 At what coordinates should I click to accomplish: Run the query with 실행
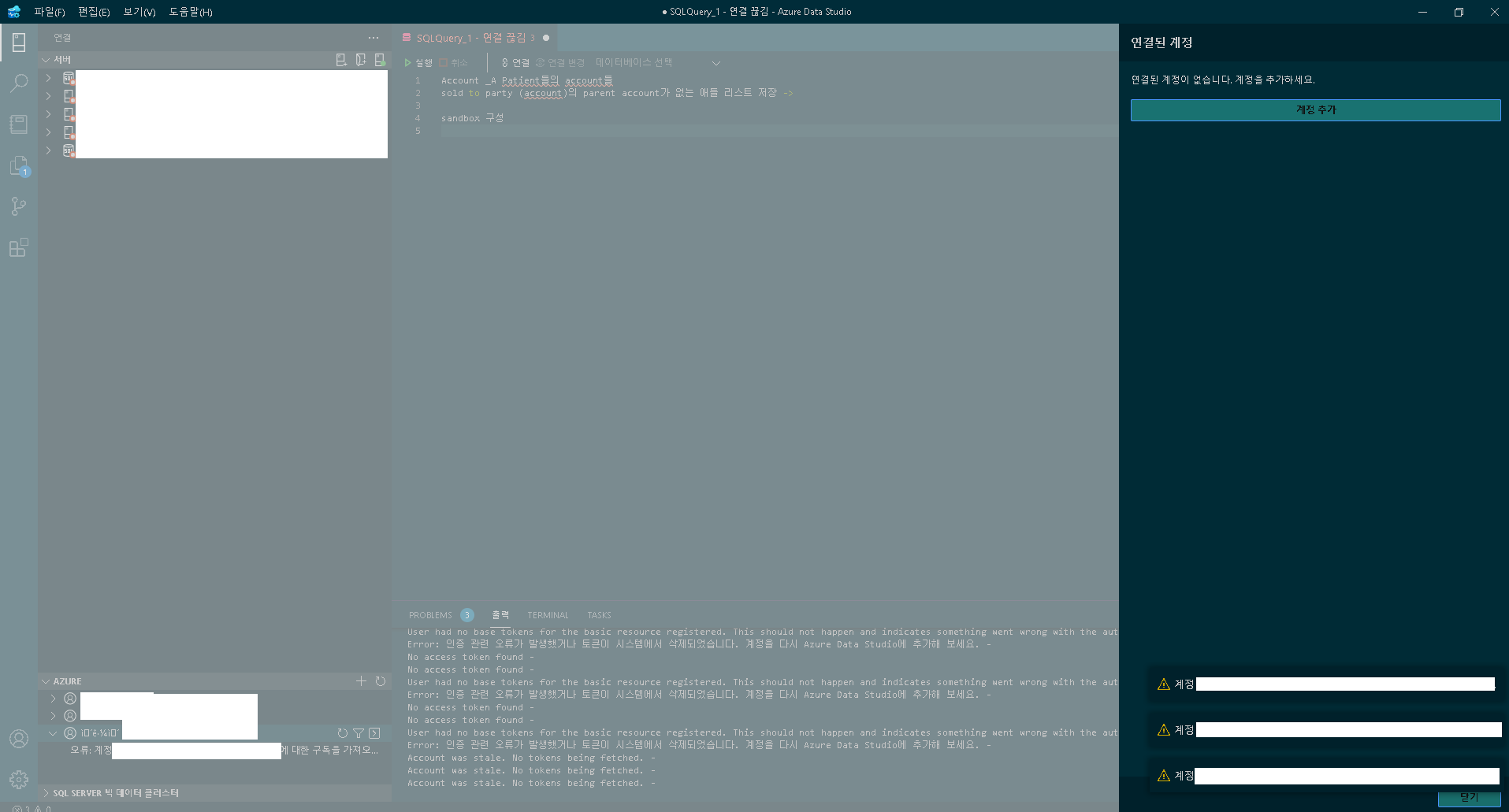(420, 62)
